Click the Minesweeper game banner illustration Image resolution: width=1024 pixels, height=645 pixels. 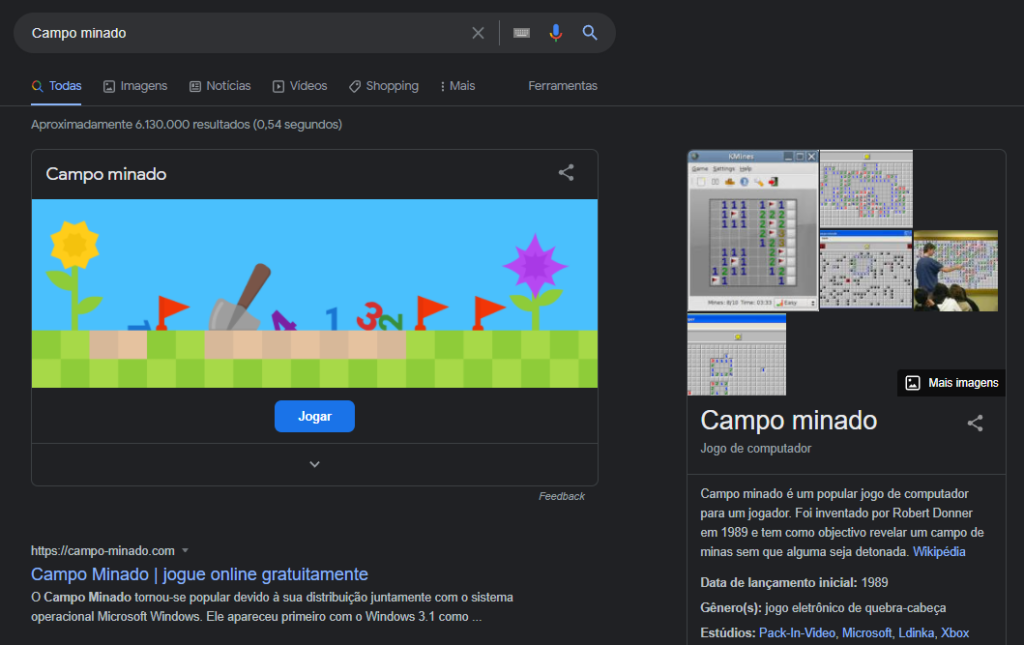coord(315,293)
